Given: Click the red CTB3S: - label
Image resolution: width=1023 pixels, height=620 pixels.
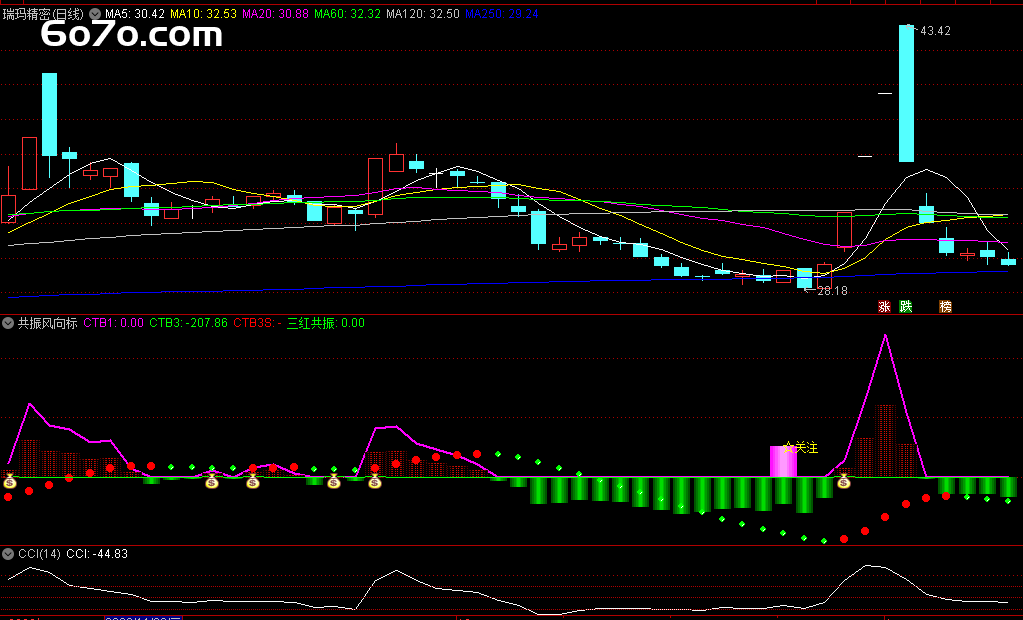Looking at the screenshot, I should click(258, 323).
